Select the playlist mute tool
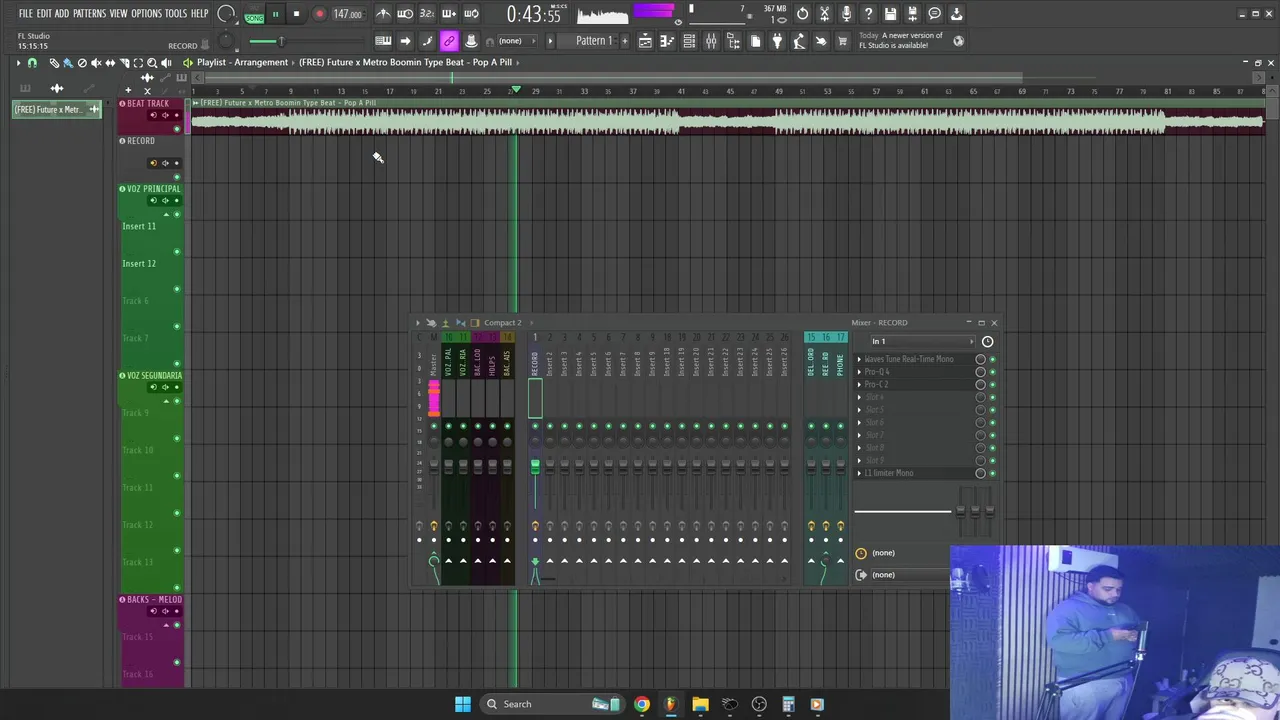 point(96,62)
